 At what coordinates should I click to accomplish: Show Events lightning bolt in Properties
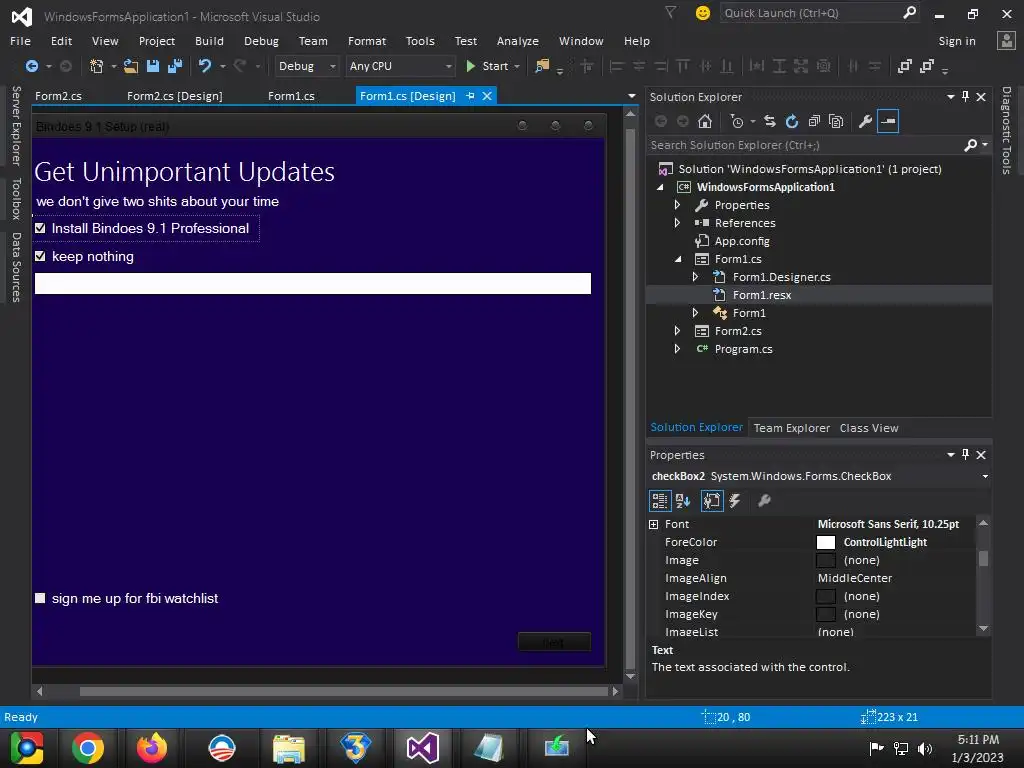[735, 501]
